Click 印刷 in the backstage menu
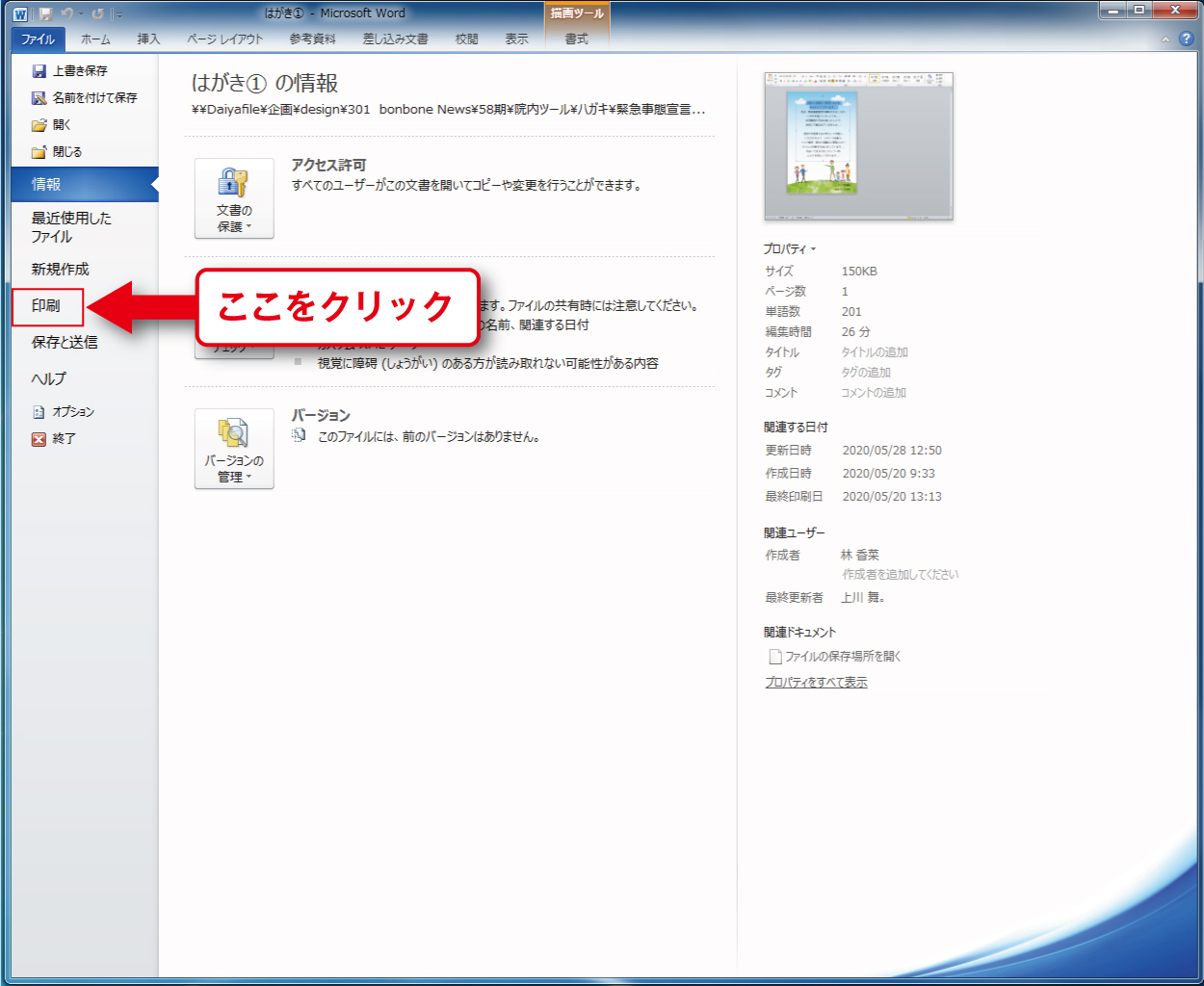 (x=47, y=306)
